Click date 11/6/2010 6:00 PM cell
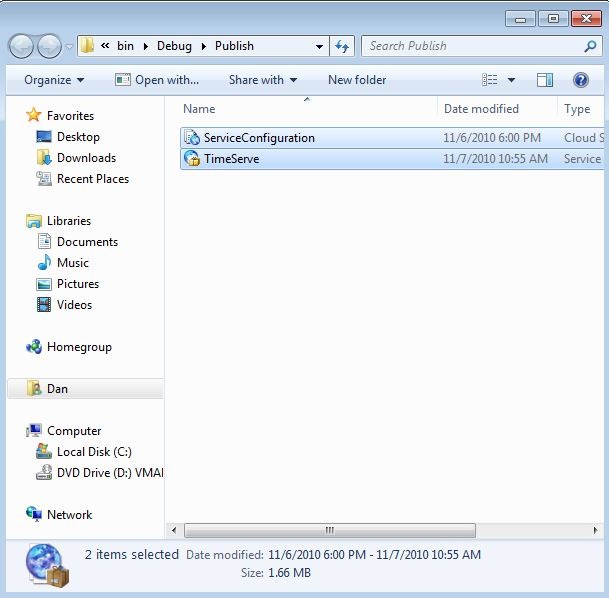Image resolution: width=609 pixels, height=598 pixels. 492,138
